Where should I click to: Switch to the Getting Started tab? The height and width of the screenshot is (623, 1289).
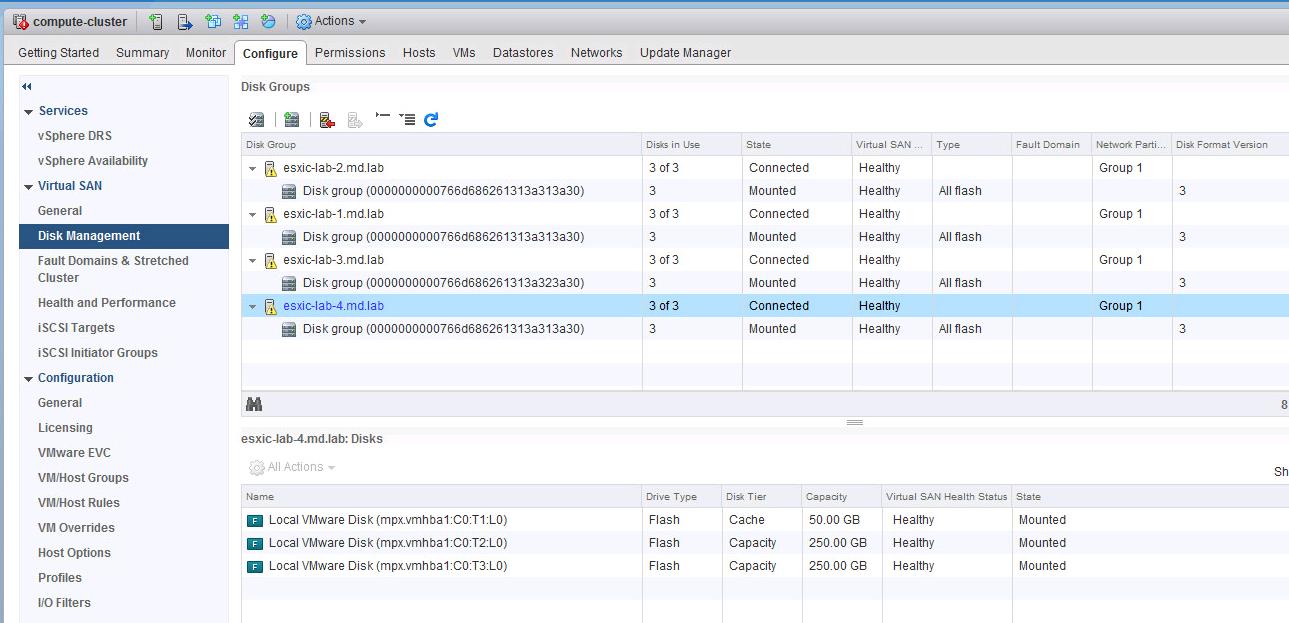coord(59,53)
